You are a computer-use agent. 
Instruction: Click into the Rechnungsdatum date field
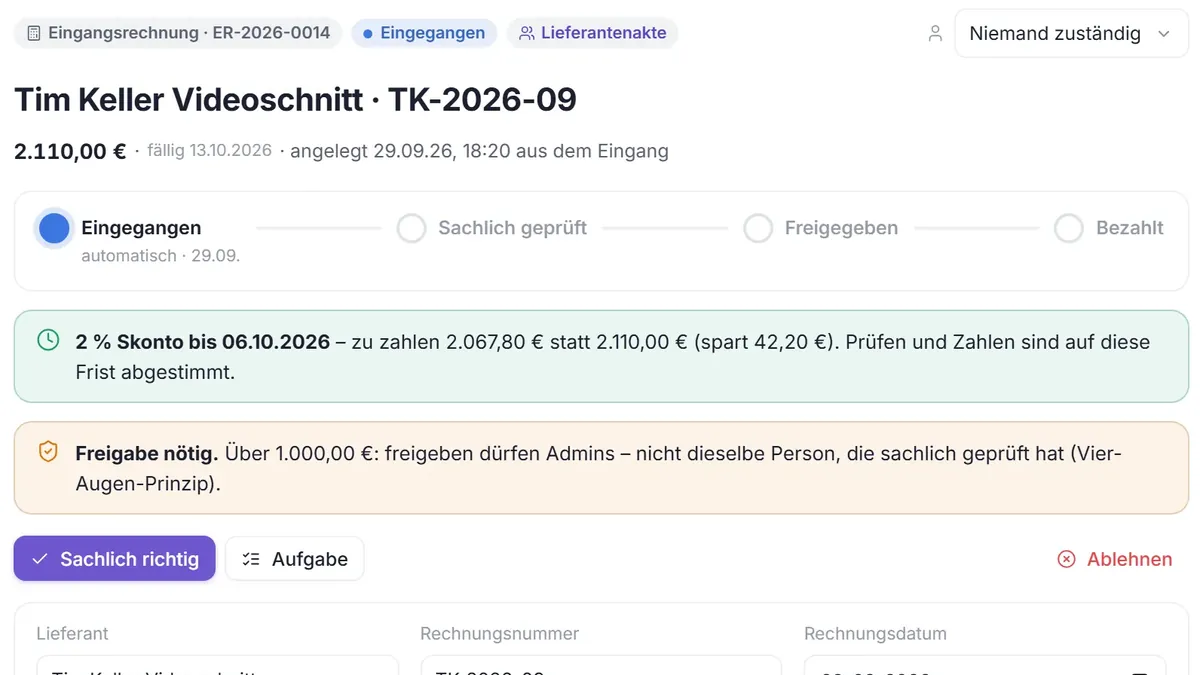[985, 666]
